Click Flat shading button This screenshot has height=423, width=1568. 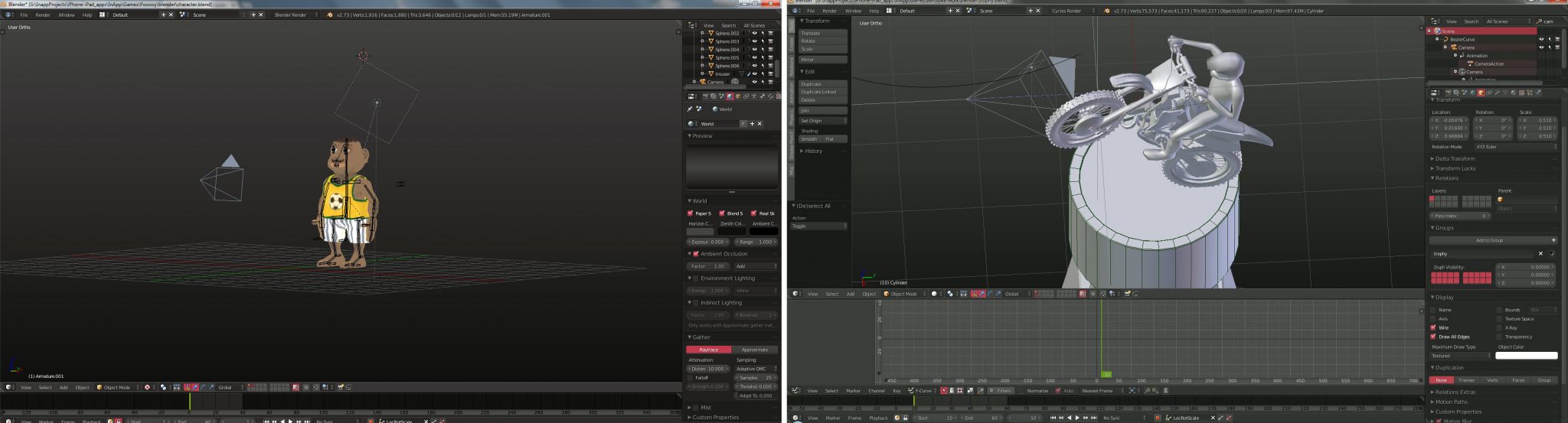835,139
